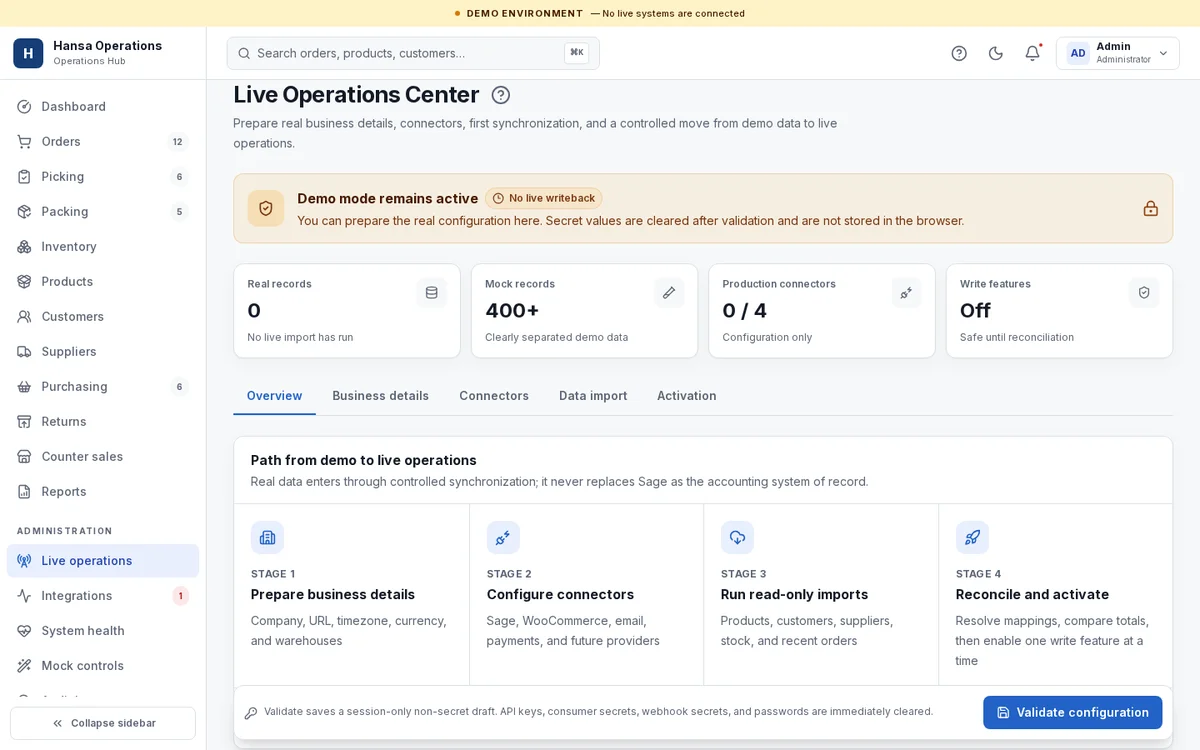Click the Stage 4 rocket icon
The image size is (1200, 750).
coord(972,537)
